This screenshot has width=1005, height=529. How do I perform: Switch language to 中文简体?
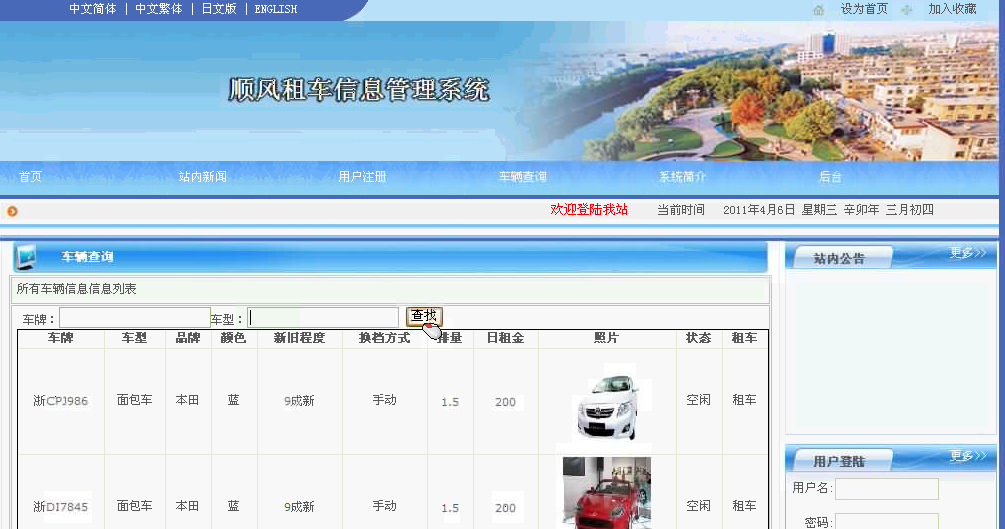(93, 9)
